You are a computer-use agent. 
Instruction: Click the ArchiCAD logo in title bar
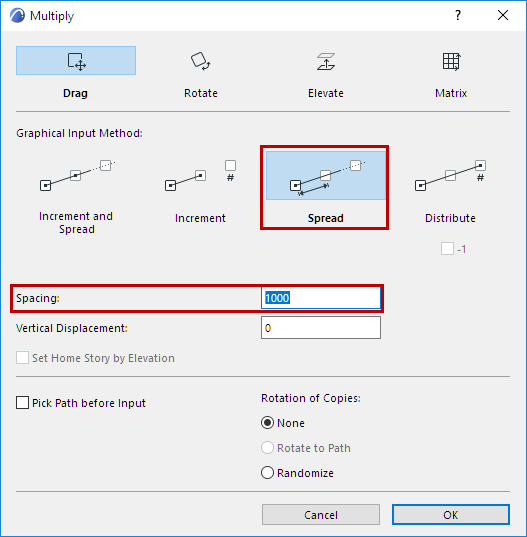point(17,15)
